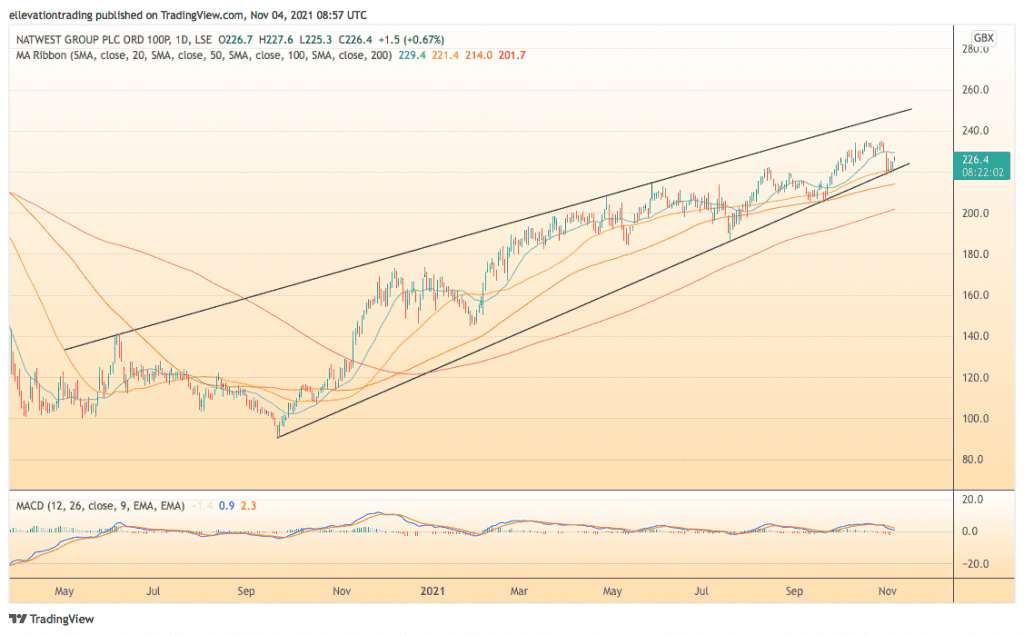Select the MACD indicator legend

pyautogui.click(x=100, y=506)
